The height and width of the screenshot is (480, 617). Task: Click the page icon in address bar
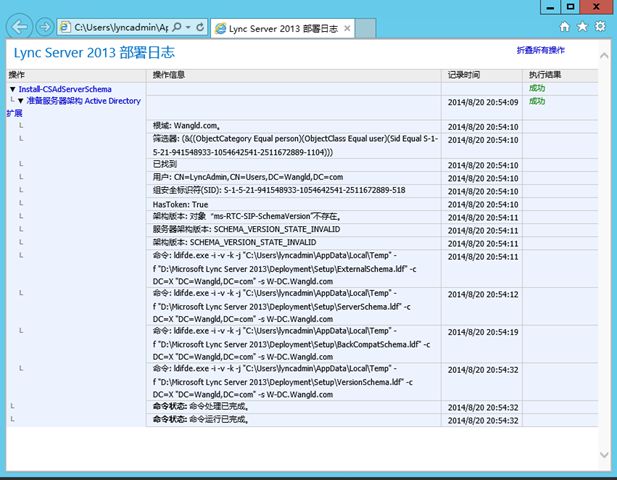(65, 27)
